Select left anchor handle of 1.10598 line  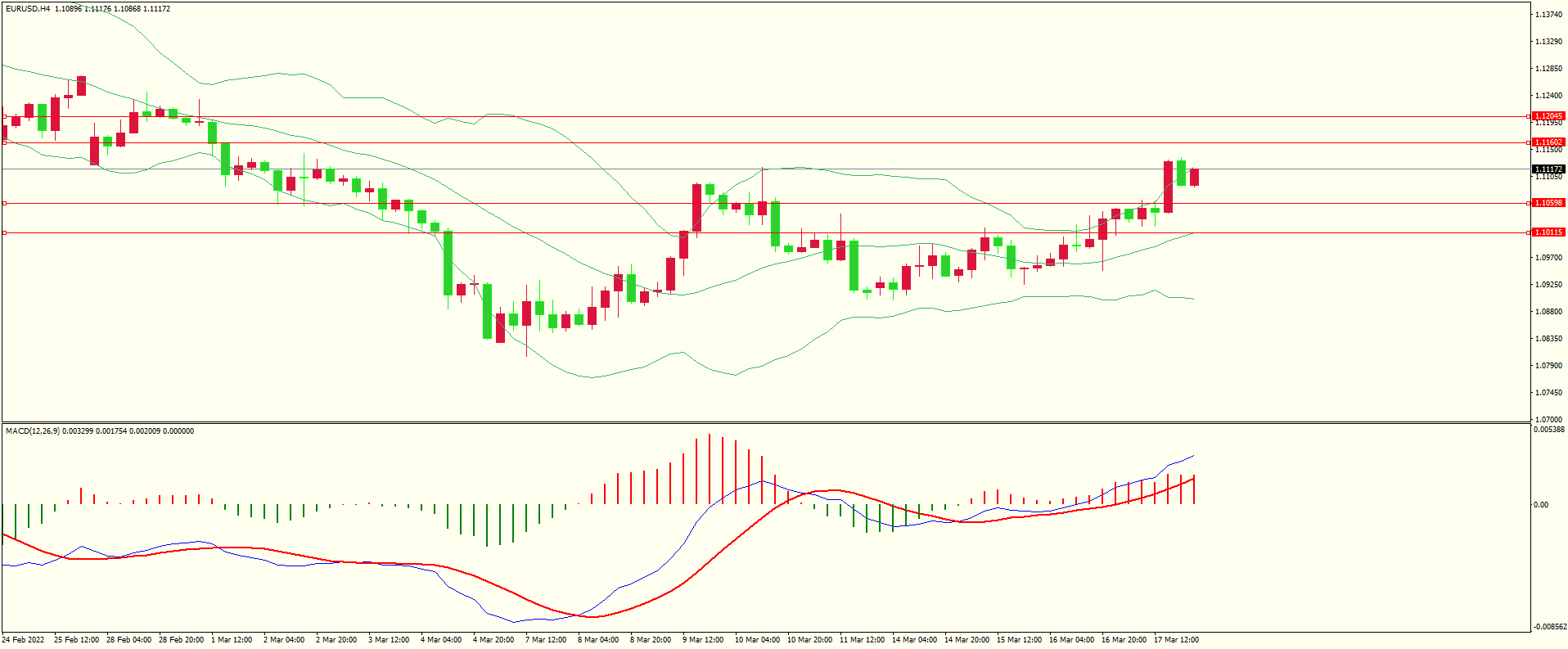pos(4,203)
